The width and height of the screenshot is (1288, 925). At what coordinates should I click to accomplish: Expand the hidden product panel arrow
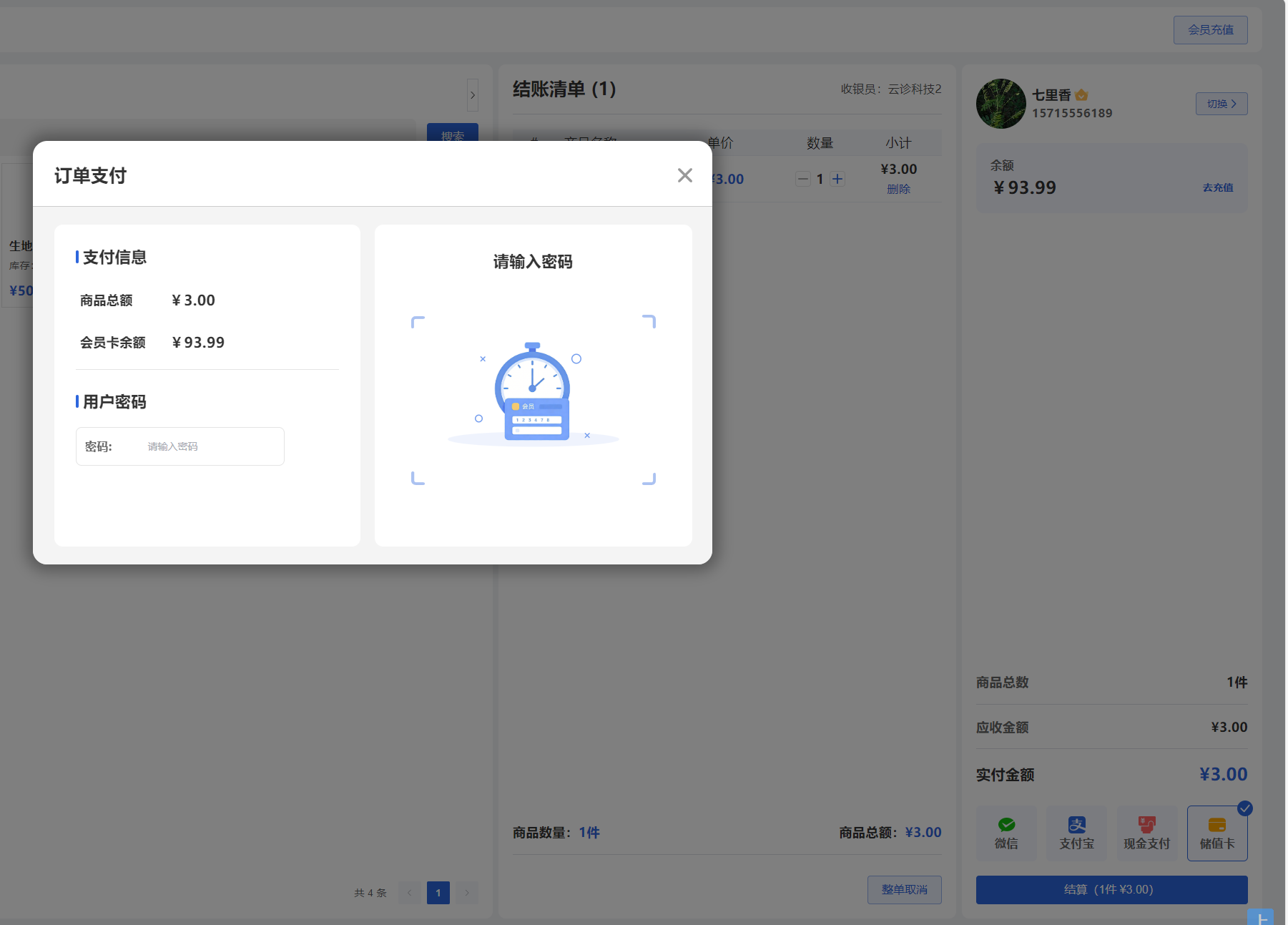click(x=473, y=94)
